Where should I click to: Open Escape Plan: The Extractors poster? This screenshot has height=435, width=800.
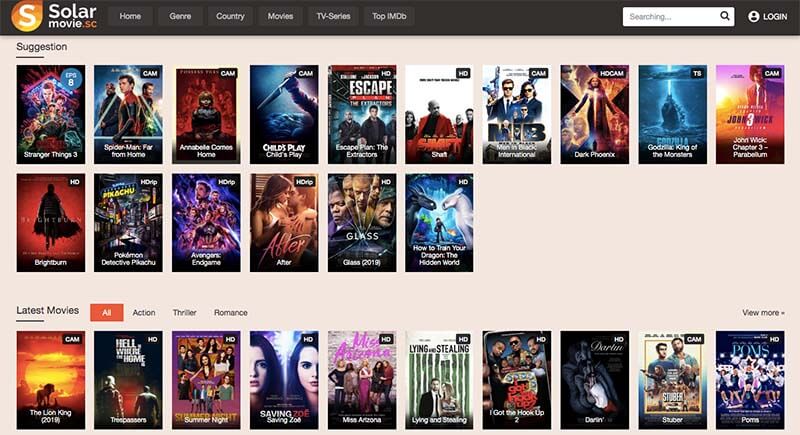coord(362,114)
